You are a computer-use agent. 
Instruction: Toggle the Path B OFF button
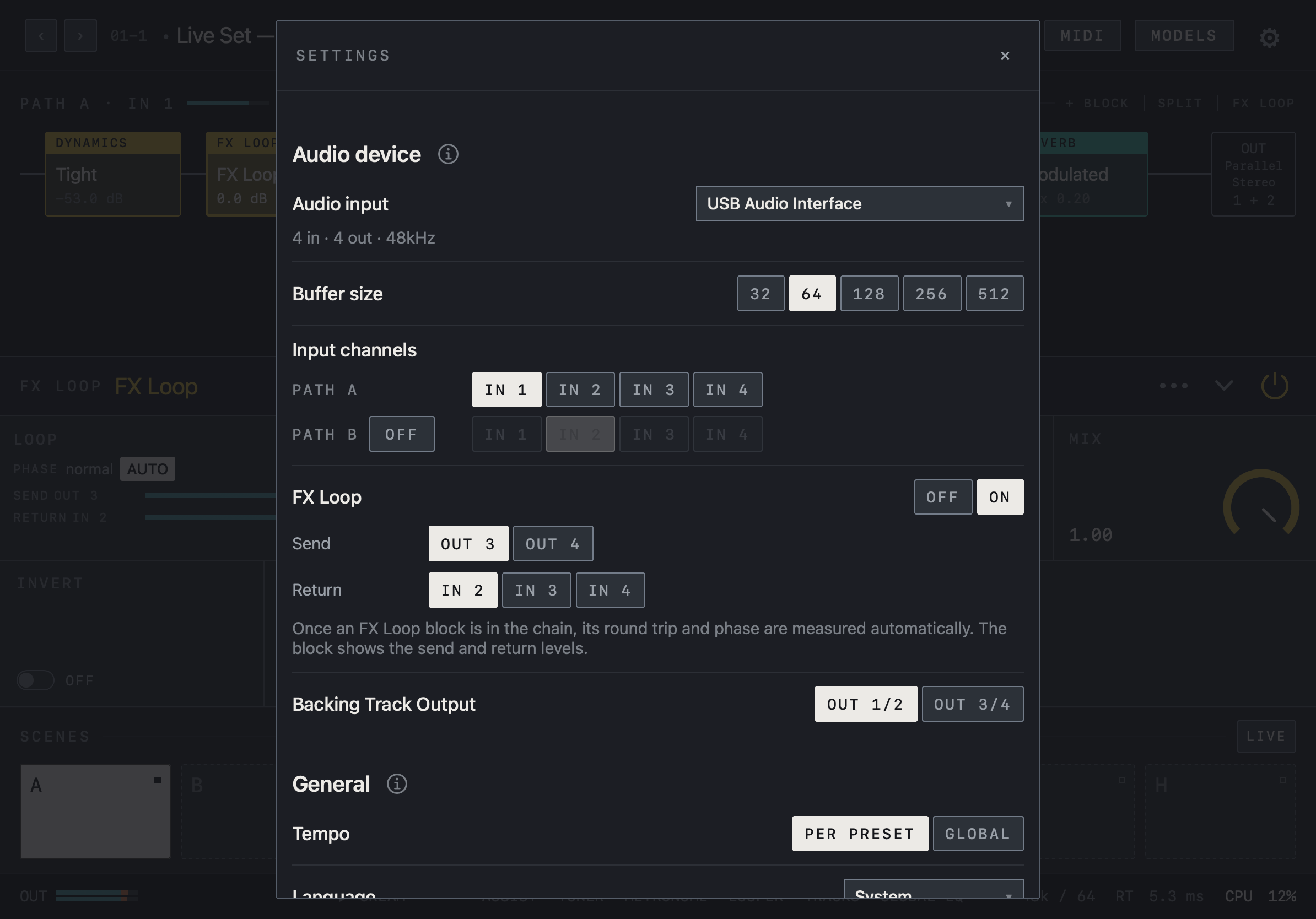click(402, 434)
